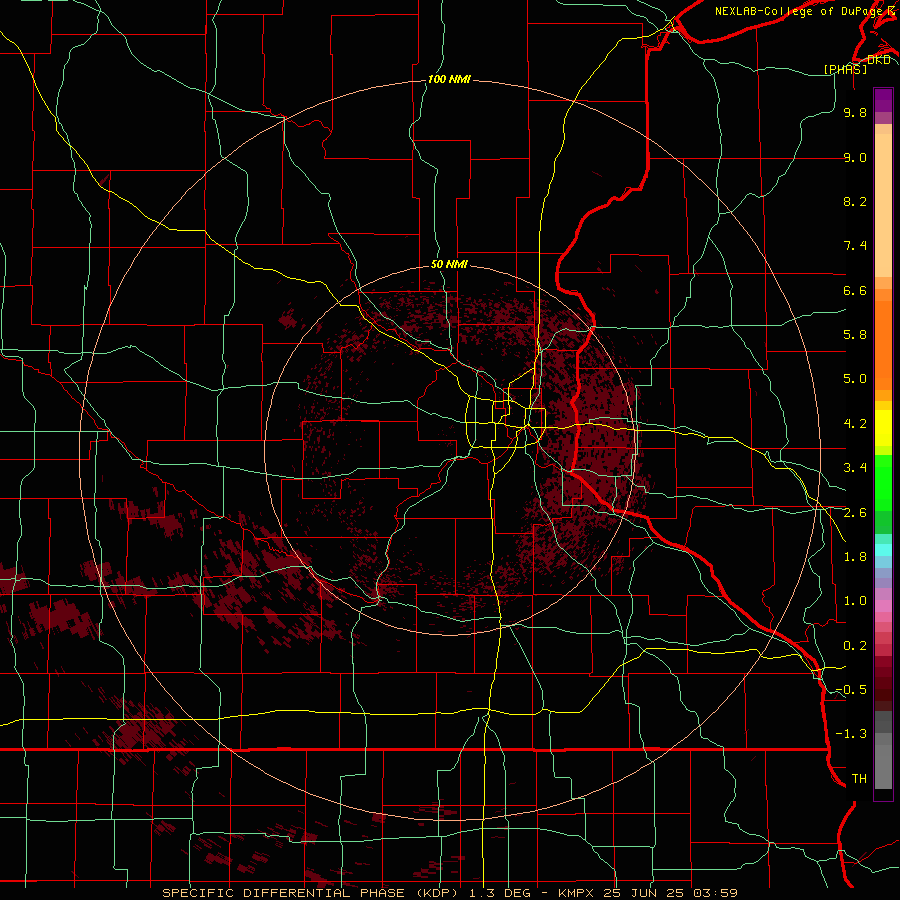The height and width of the screenshot is (900, 900).
Task: Click the "DKD" label above the legend
Action: click(x=879, y=60)
